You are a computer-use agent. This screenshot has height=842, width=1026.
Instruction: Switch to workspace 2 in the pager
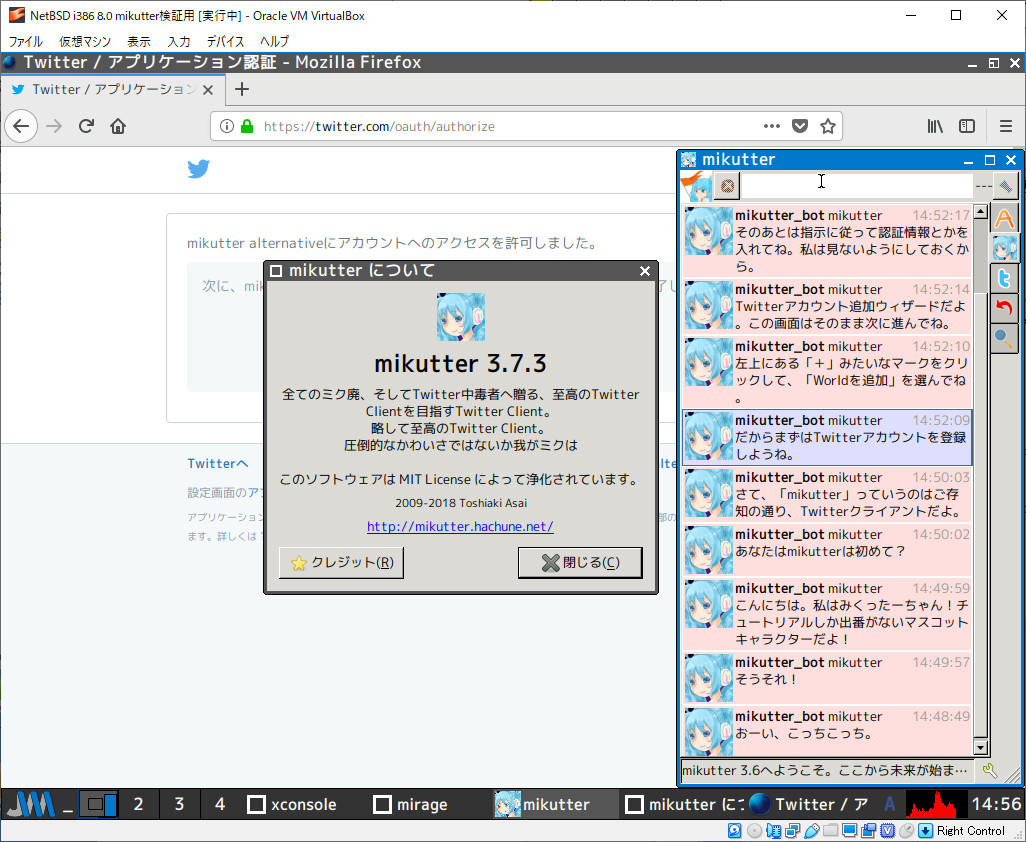[138, 804]
